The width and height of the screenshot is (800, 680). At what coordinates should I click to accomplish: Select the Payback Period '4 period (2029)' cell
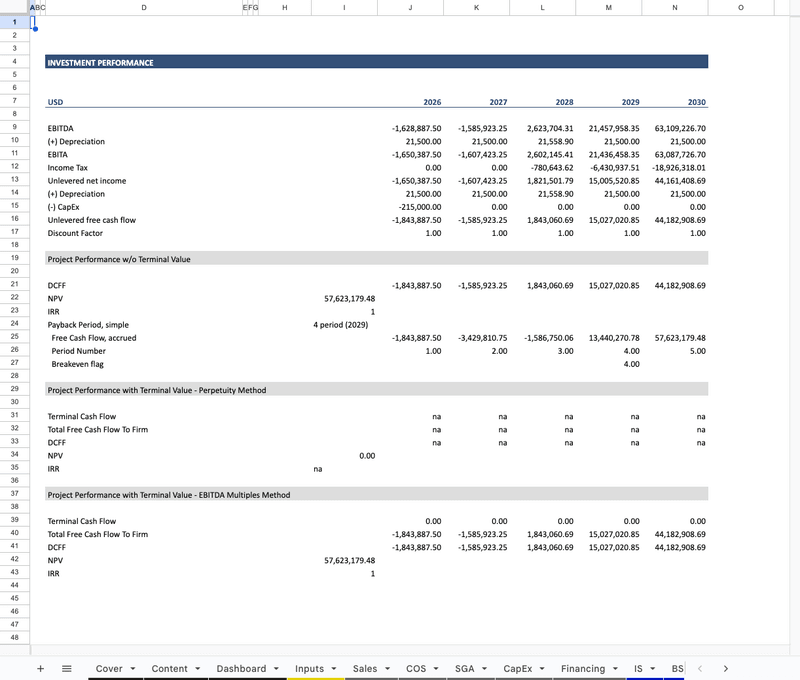[341, 325]
